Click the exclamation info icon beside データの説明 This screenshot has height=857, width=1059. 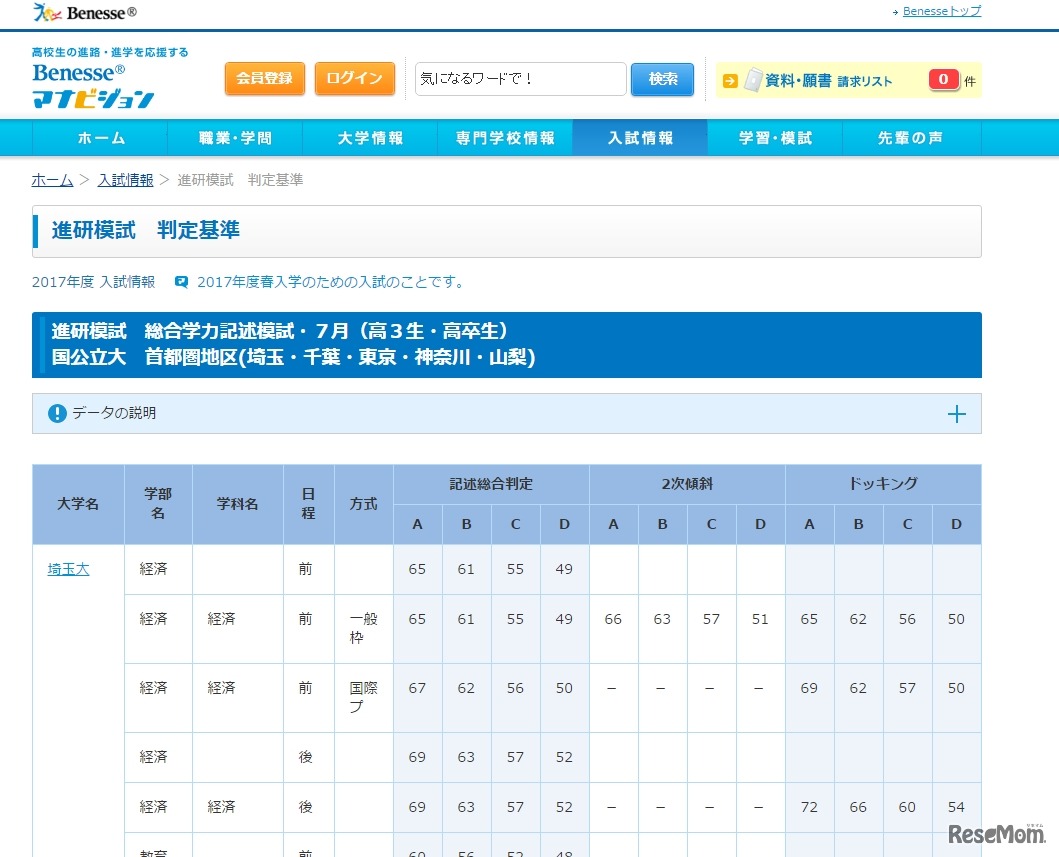pyautogui.click(x=57, y=413)
